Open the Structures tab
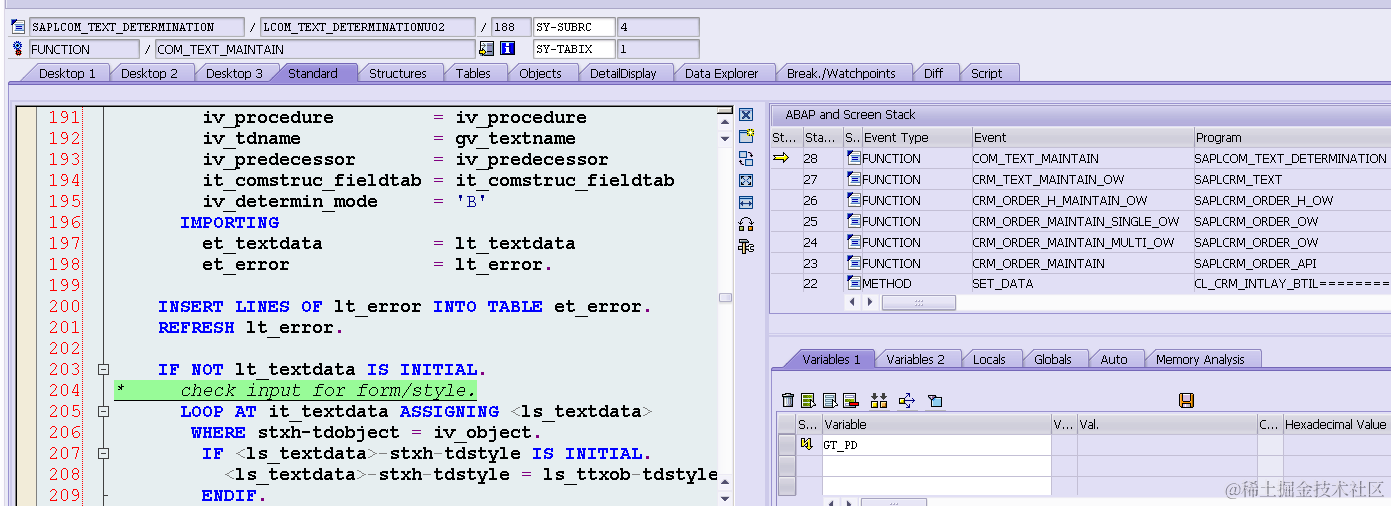The width and height of the screenshot is (1391, 506). [398, 73]
